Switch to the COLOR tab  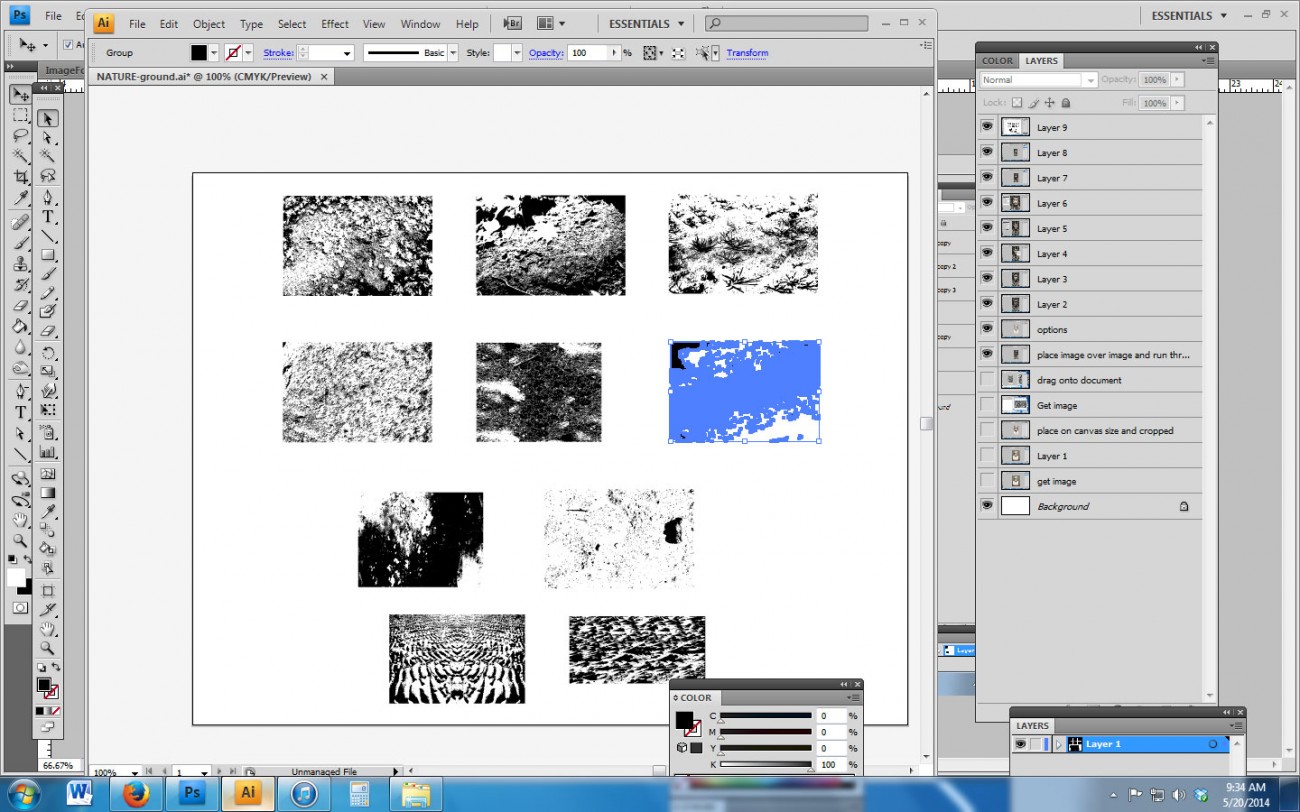click(996, 60)
